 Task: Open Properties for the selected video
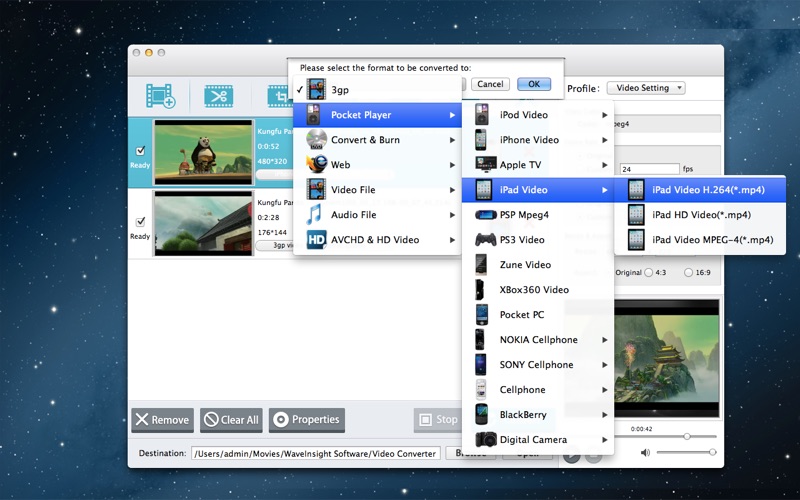pyautogui.click(x=307, y=420)
